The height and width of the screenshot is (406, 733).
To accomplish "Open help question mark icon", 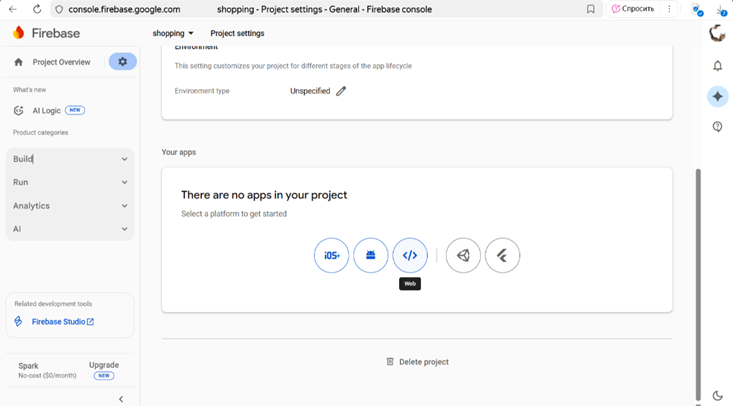I will pyautogui.click(x=718, y=126).
